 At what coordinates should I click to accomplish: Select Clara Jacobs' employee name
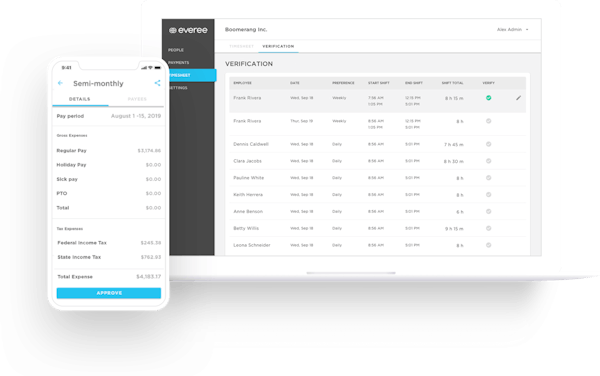tap(248, 161)
